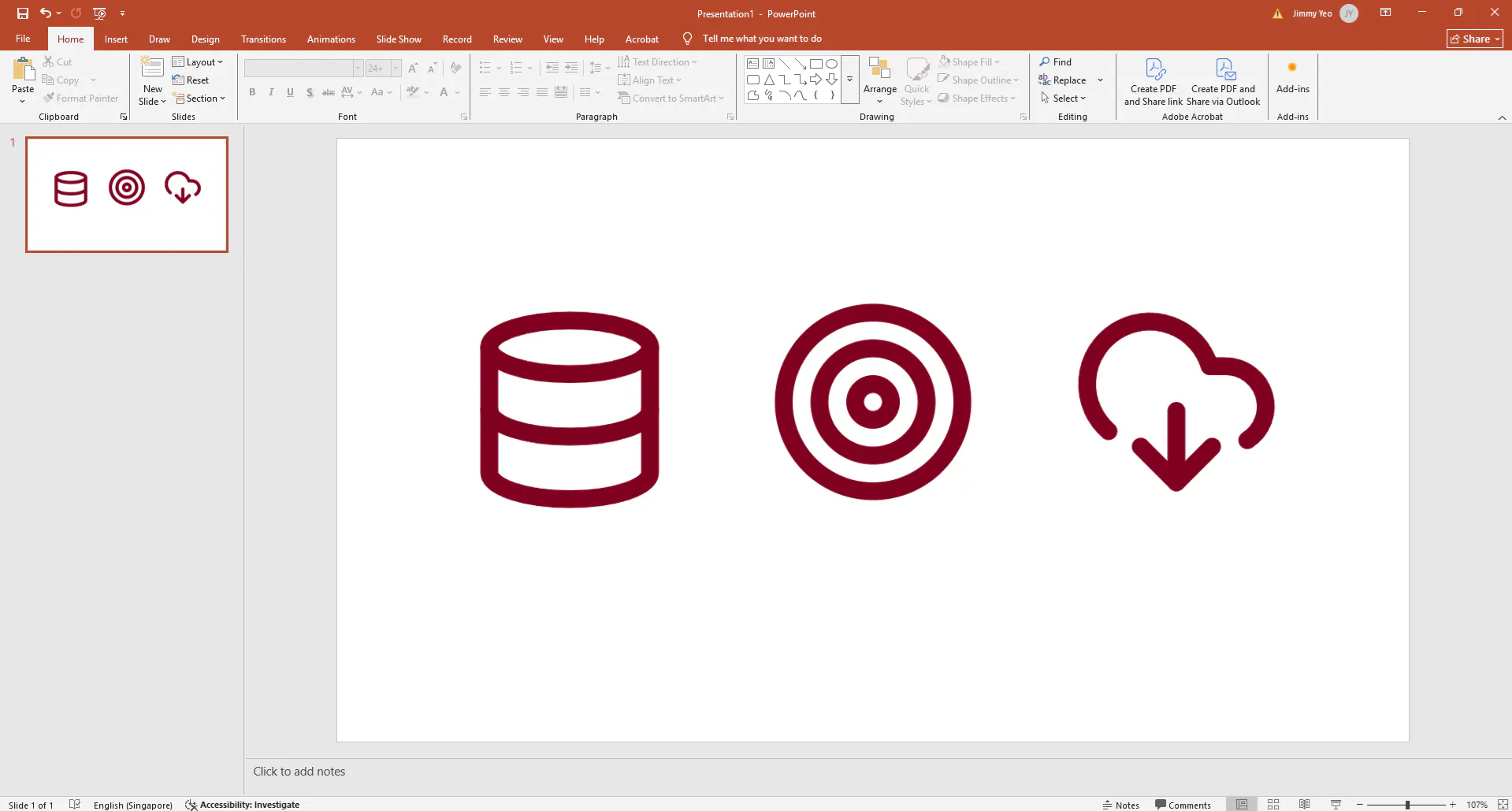This screenshot has width=1512, height=811.
Task: Toggle Center paragraph alignment
Action: pos(504,92)
